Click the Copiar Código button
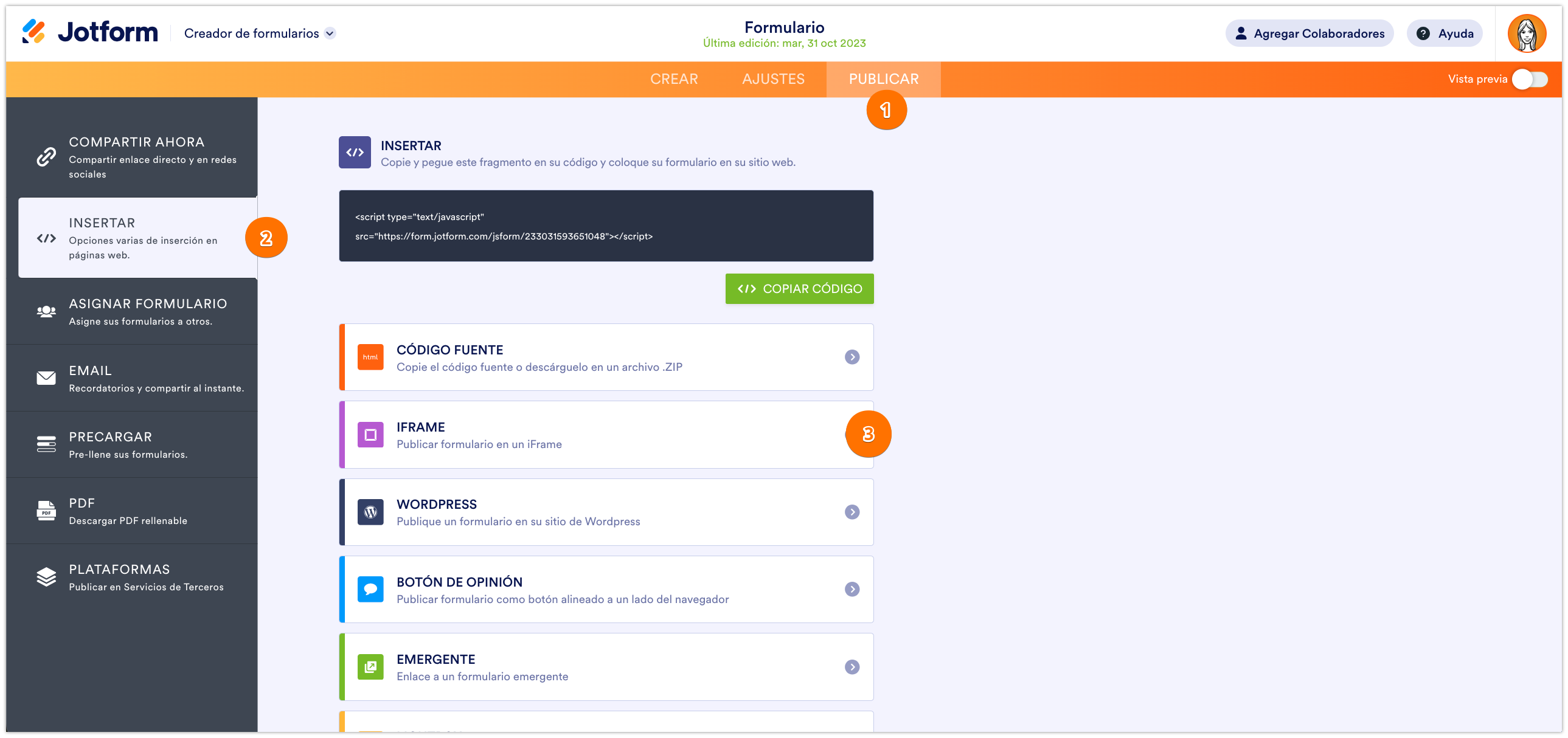Image resolution: width=1568 pixels, height=738 pixels. point(799,288)
